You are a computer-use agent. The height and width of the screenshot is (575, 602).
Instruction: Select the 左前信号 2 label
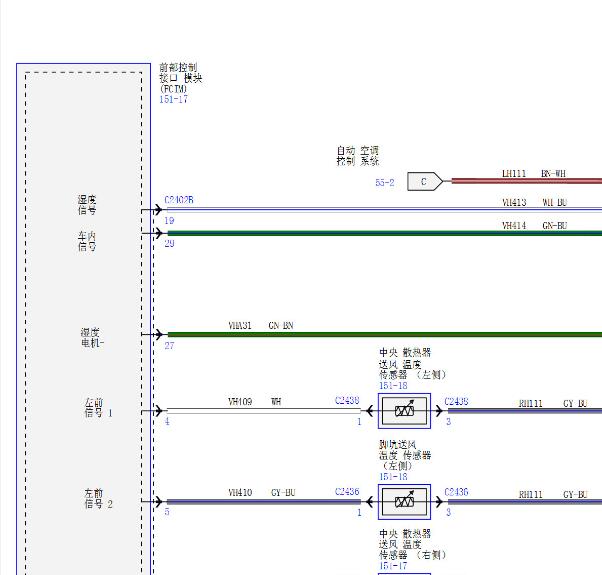pyautogui.click(x=98, y=499)
